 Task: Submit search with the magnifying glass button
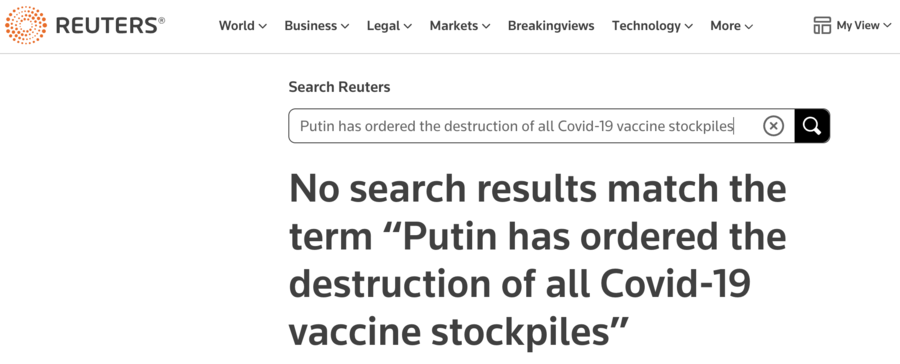(812, 126)
